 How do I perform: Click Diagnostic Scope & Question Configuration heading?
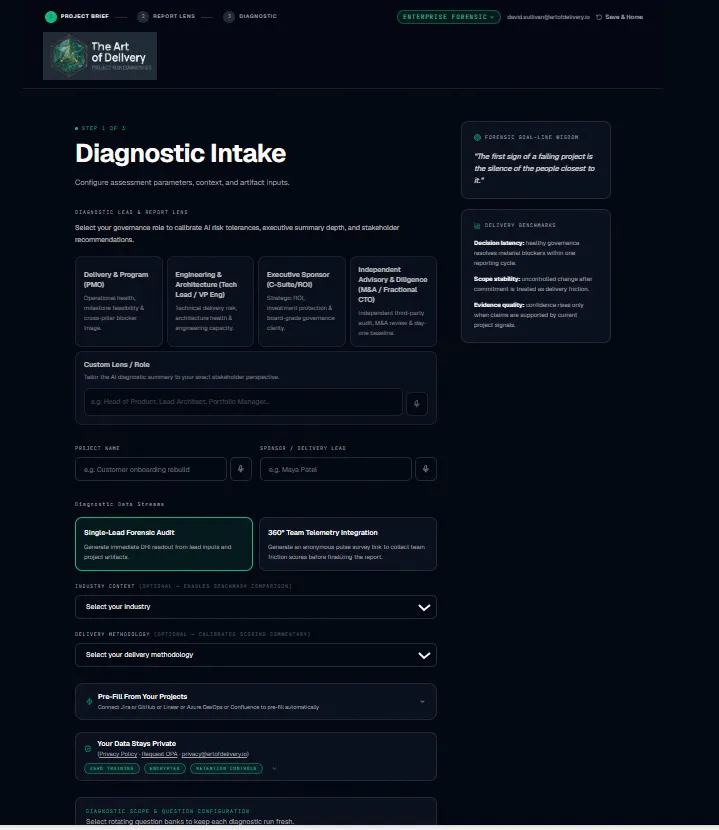click(x=168, y=811)
